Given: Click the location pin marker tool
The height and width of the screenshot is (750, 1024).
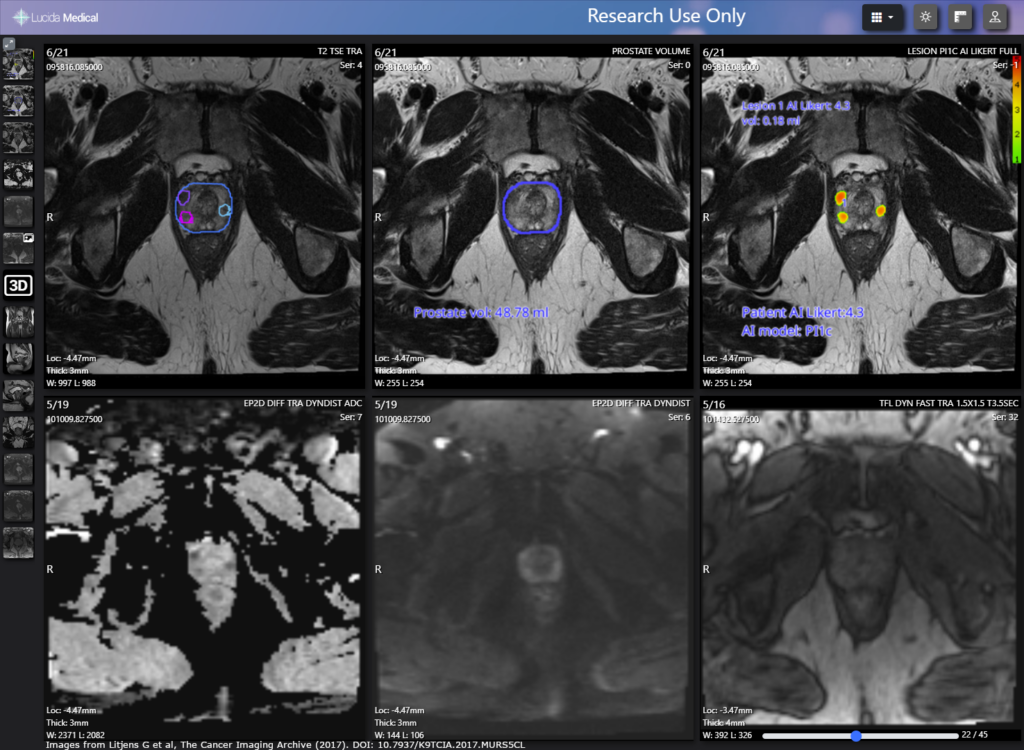Looking at the screenshot, I should (x=994, y=17).
